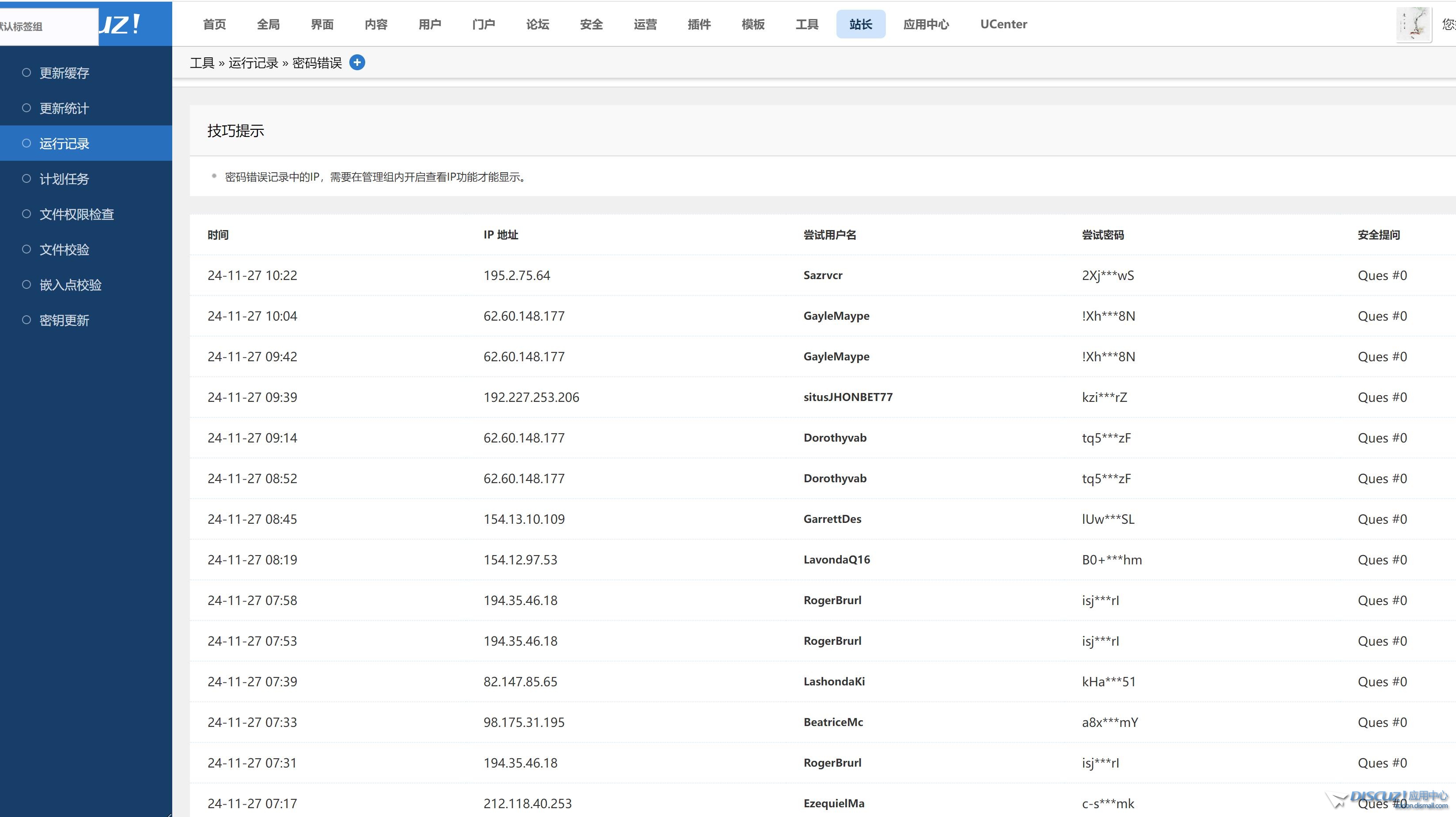
Task: Select the 安全 tab
Action: (x=591, y=24)
